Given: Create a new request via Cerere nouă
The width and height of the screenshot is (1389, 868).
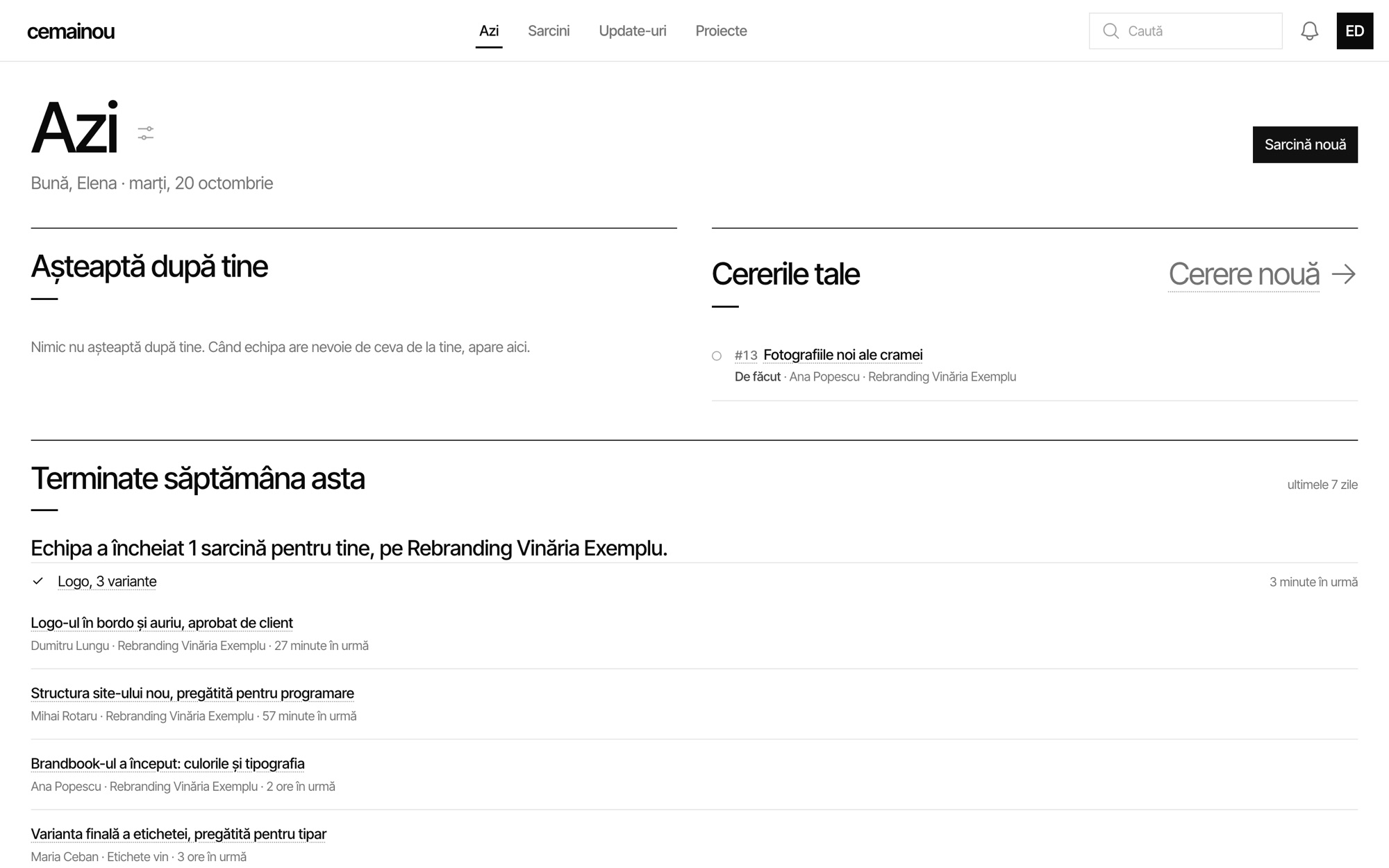Looking at the screenshot, I should [x=1244, y=274].
